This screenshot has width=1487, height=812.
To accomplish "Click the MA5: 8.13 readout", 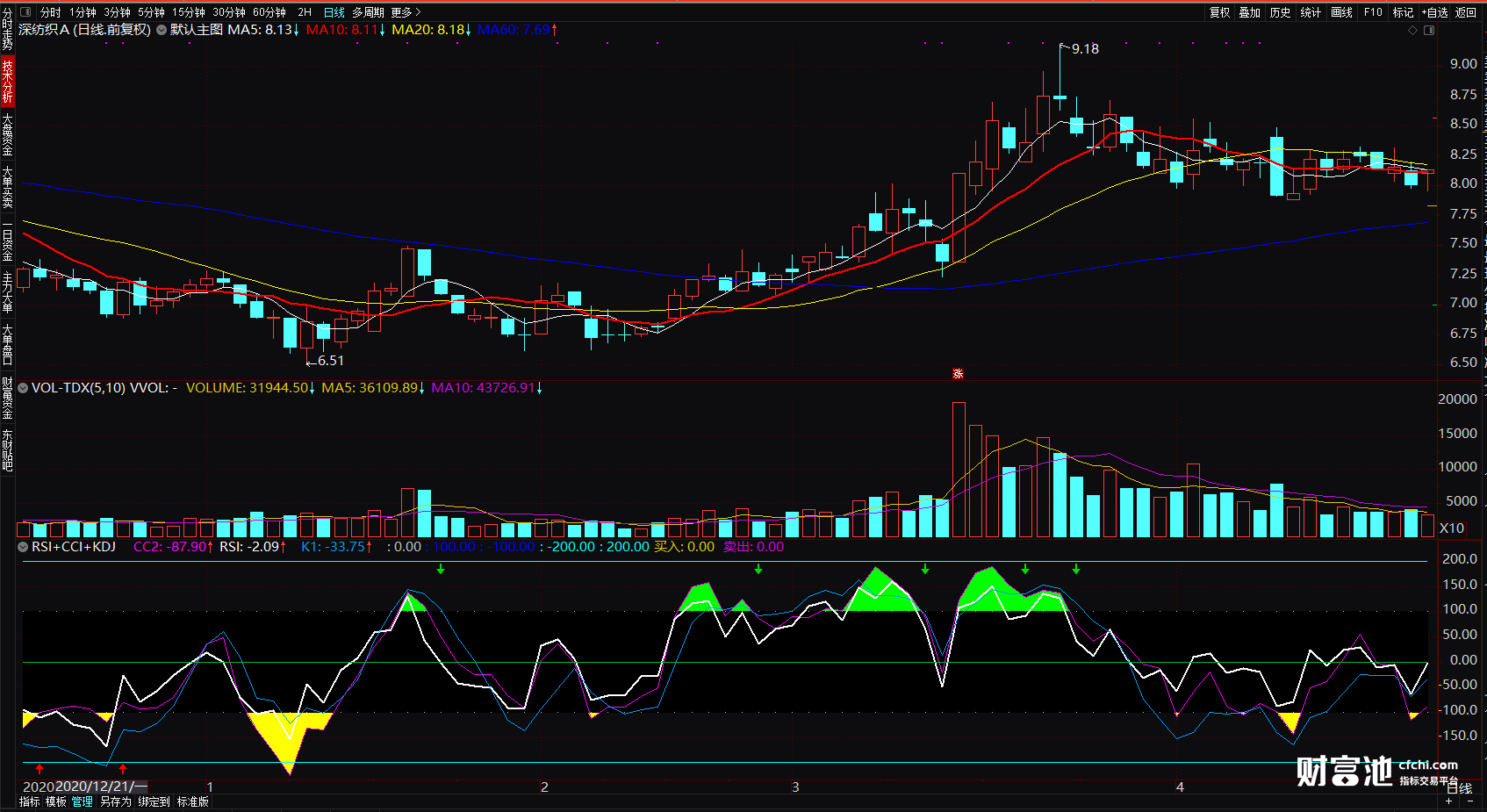I will (x=263, y=30).
